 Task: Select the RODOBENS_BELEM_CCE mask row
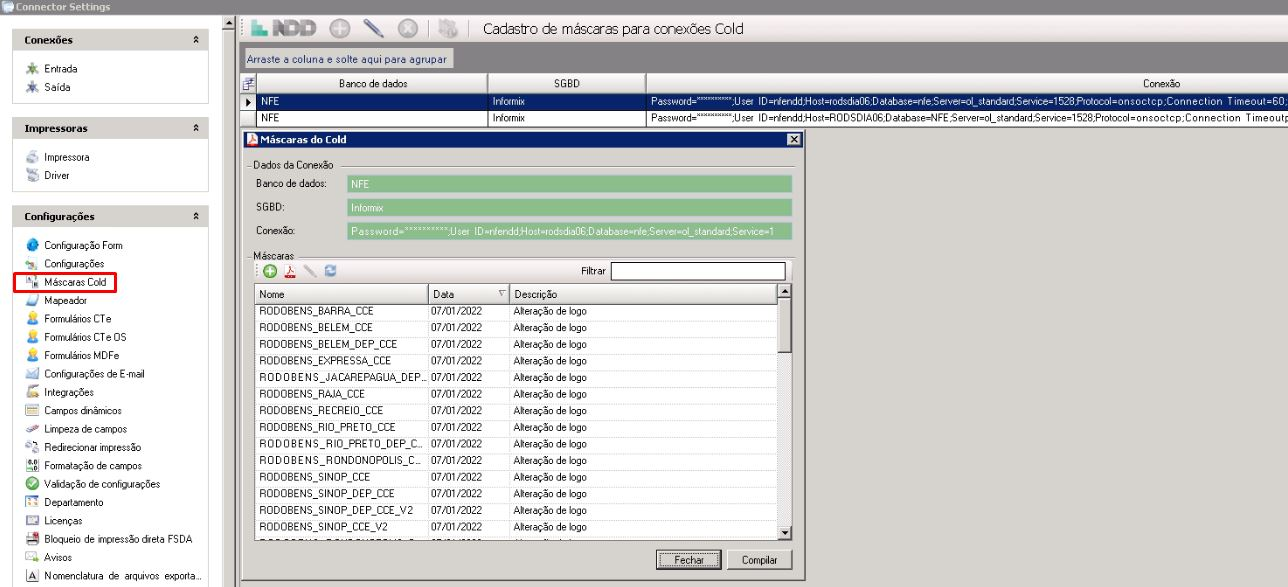click(x=316, y=327)
